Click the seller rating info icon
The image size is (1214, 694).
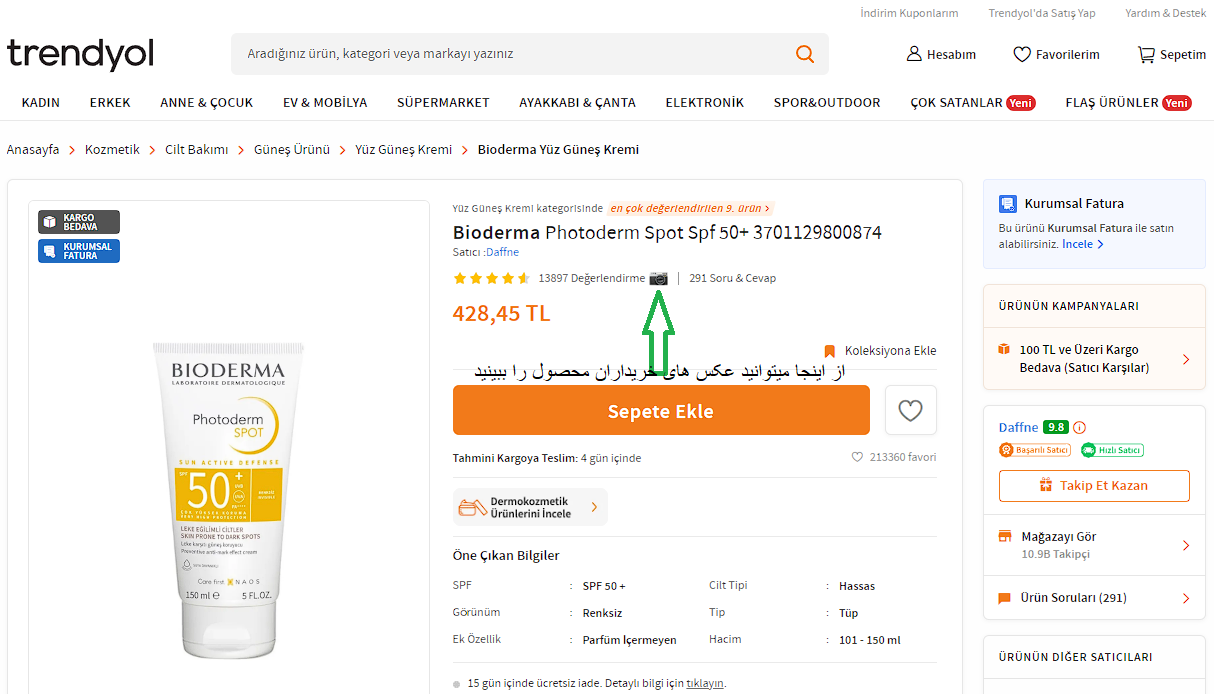coord(1079,427)
